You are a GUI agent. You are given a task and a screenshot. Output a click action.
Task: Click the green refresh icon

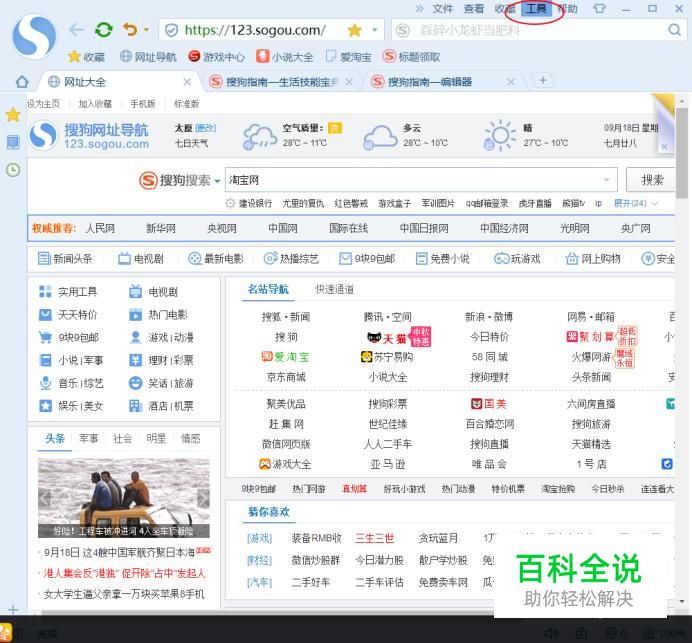104,30
